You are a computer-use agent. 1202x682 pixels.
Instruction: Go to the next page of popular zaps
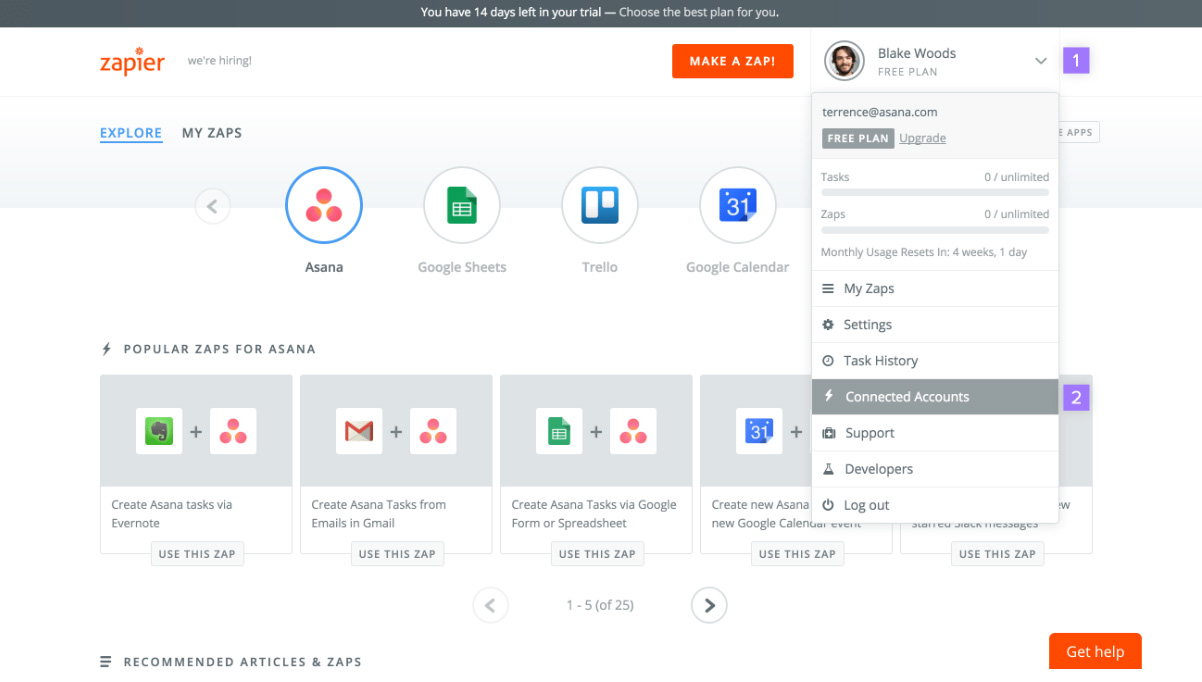coord(709,605)
